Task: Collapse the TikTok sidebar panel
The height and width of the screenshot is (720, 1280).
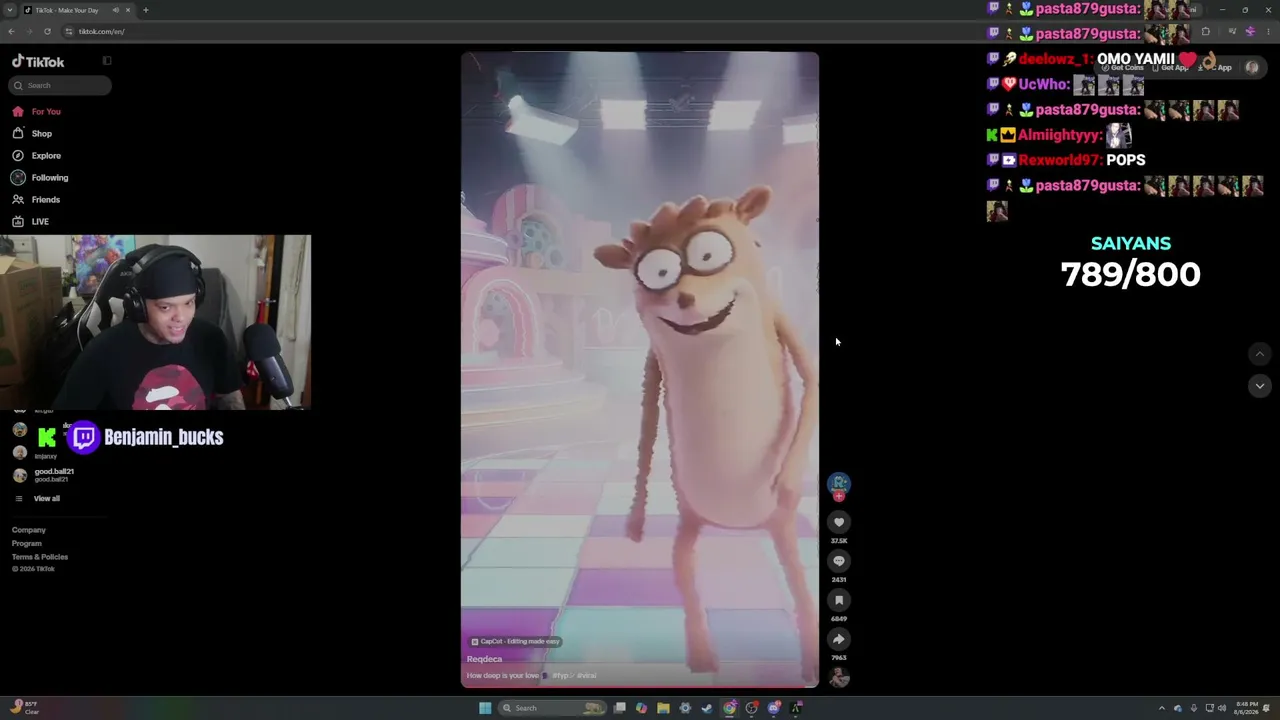Action: [x=107, y=61]
